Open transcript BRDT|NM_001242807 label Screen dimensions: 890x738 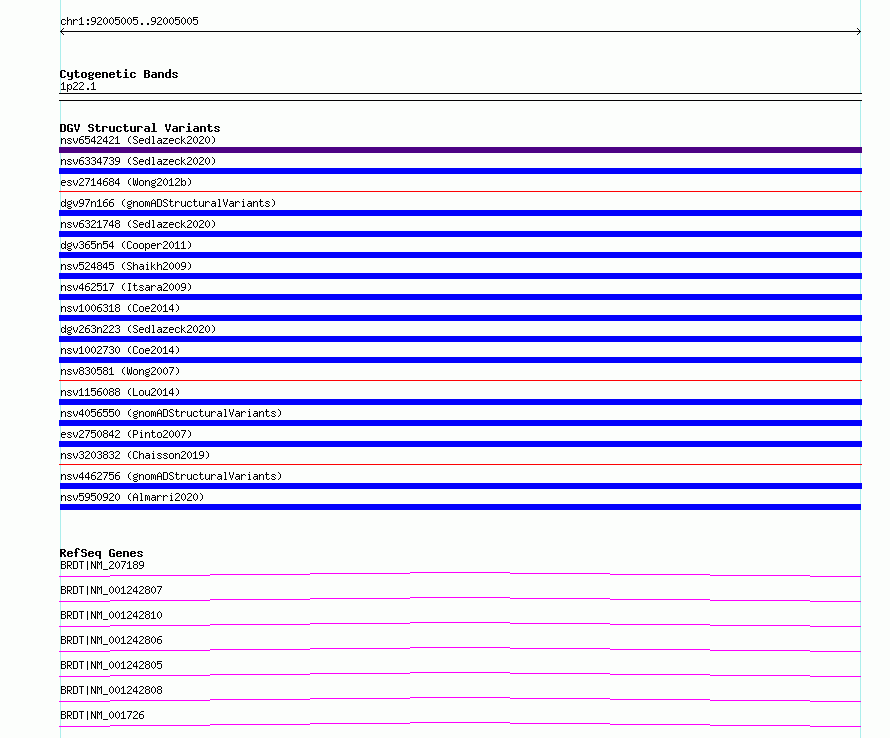click(111, 590)
